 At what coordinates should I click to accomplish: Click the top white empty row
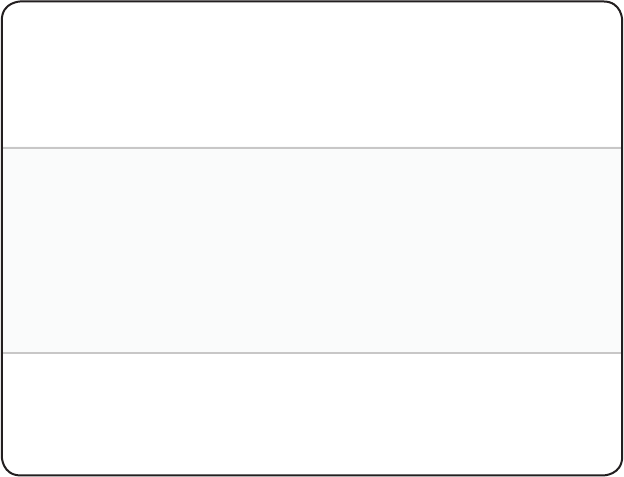click(312, 75)
